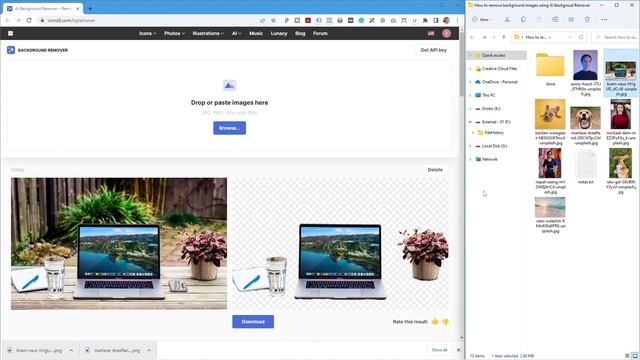
Task: Click Delete trash icon in File Explorer
Action: (x=587, y=19)
